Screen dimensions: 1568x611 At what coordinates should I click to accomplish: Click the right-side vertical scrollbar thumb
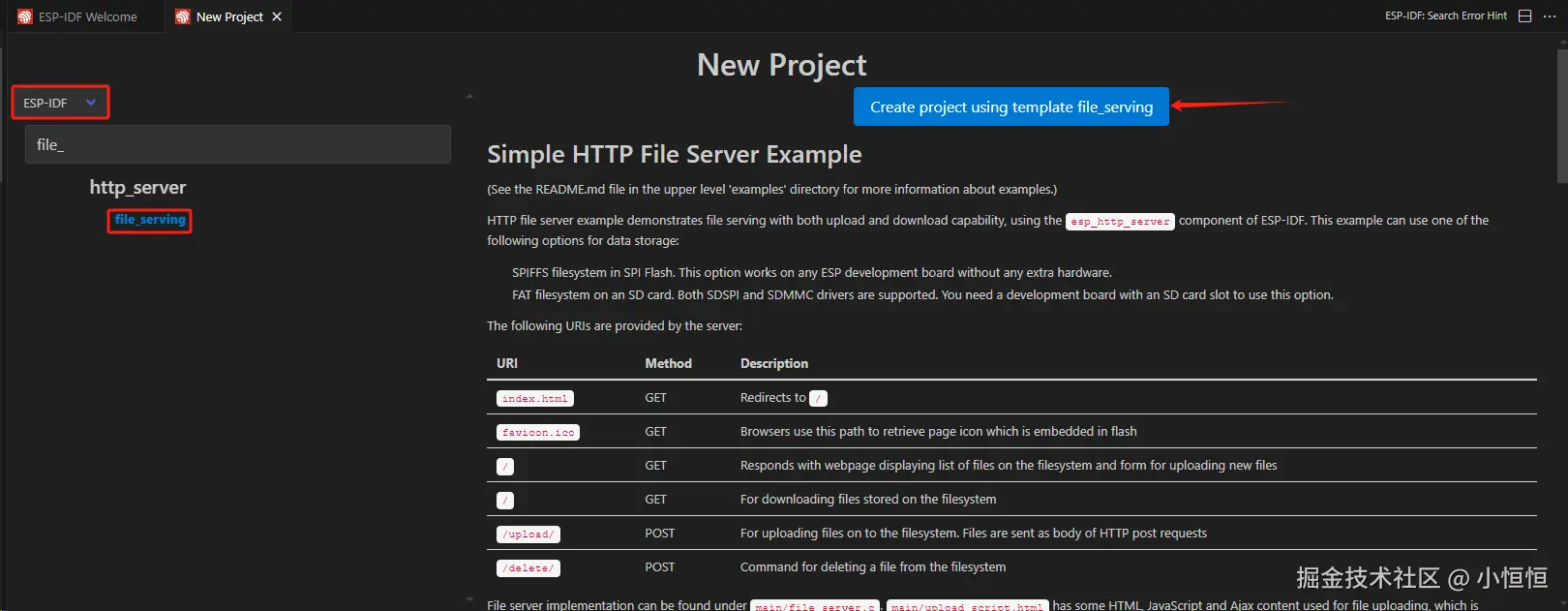pos(1561,116)
